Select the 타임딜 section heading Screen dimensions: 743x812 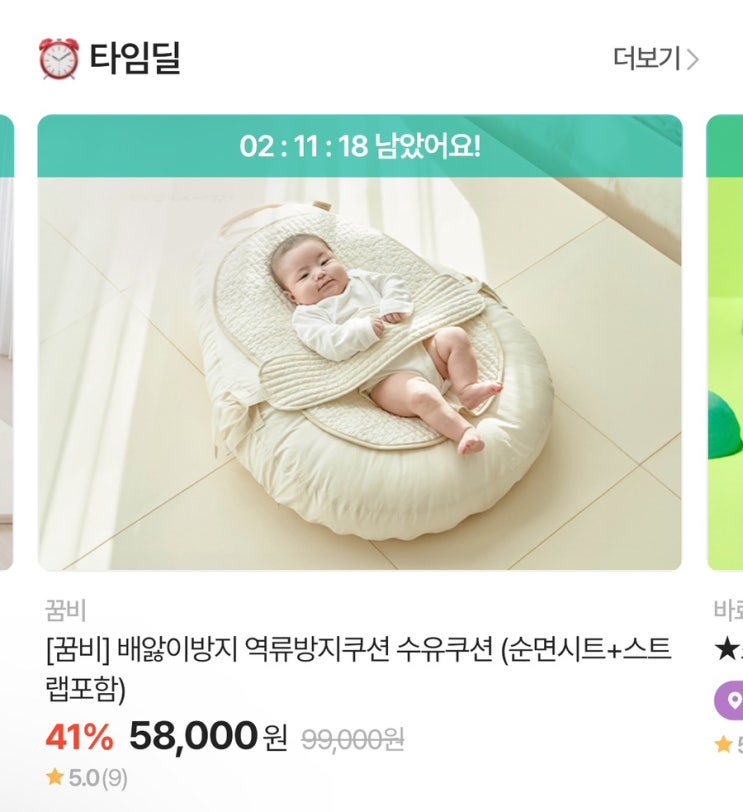[135, 59]
